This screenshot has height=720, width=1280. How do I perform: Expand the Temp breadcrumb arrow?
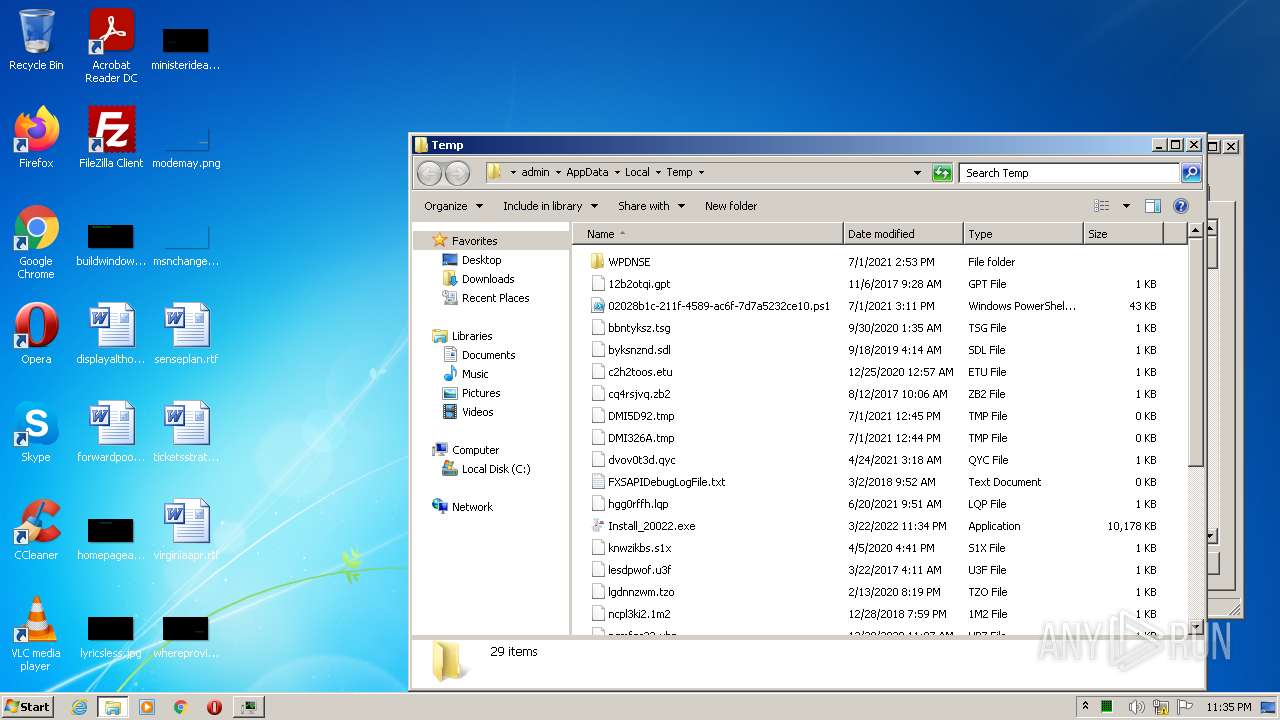(x=701, y=173)
